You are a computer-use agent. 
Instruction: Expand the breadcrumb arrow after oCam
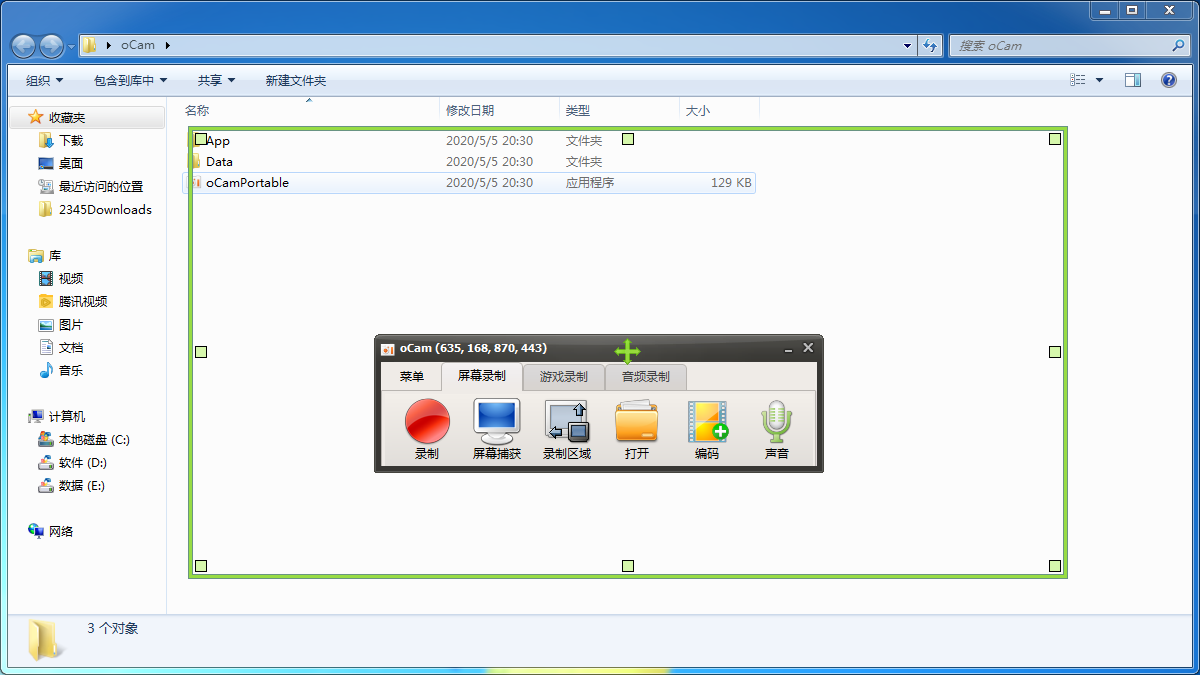coord(166,45)
